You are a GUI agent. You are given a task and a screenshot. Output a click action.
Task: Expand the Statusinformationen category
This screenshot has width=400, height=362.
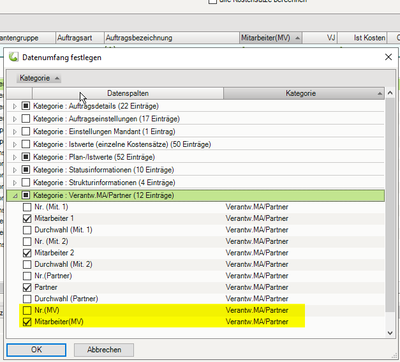tap(15, 170)
